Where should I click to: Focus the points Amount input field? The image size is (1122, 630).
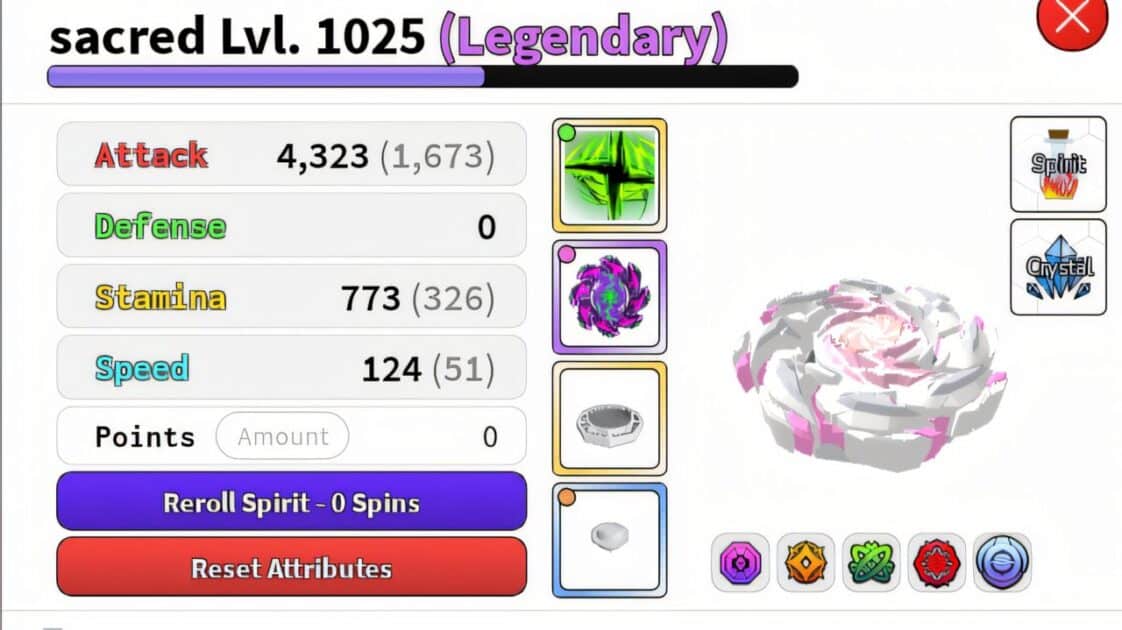[x=283, y=436]
